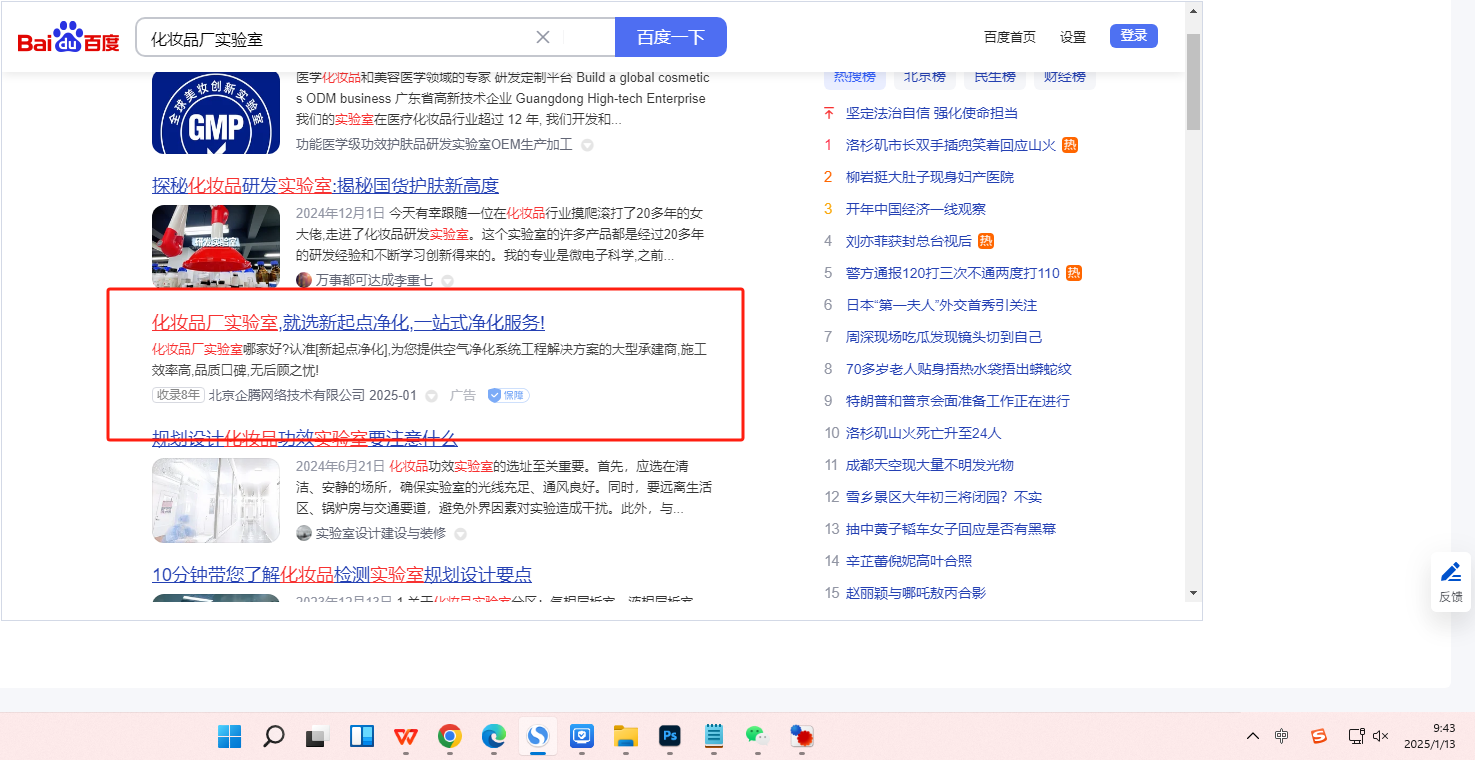This screenshot has width=1475, height=760.
Task: Open the 登录 login button
Action: pos(1133,36)
